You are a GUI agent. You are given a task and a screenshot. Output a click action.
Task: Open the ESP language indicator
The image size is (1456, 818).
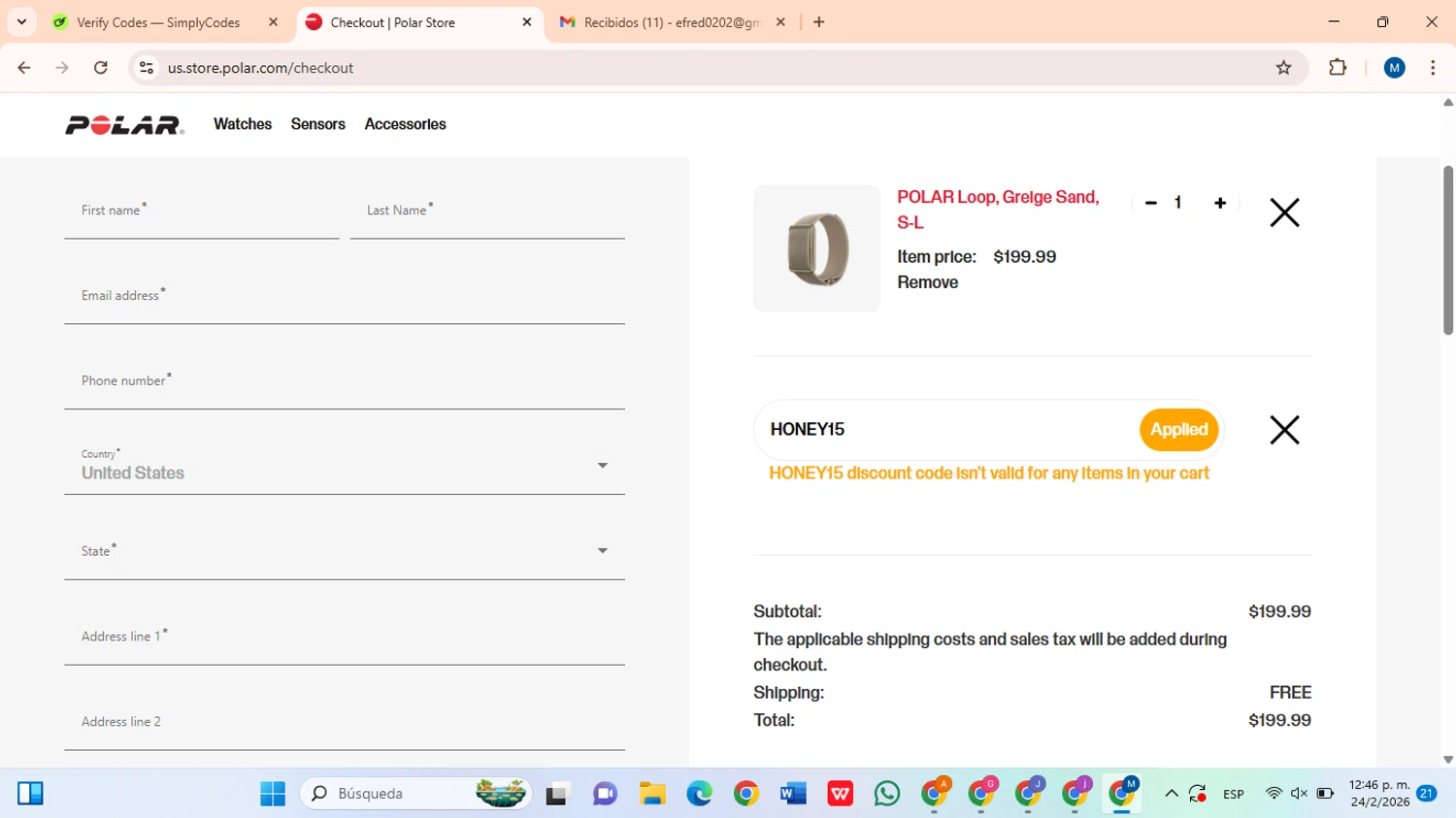click(x=1234, y=794)
